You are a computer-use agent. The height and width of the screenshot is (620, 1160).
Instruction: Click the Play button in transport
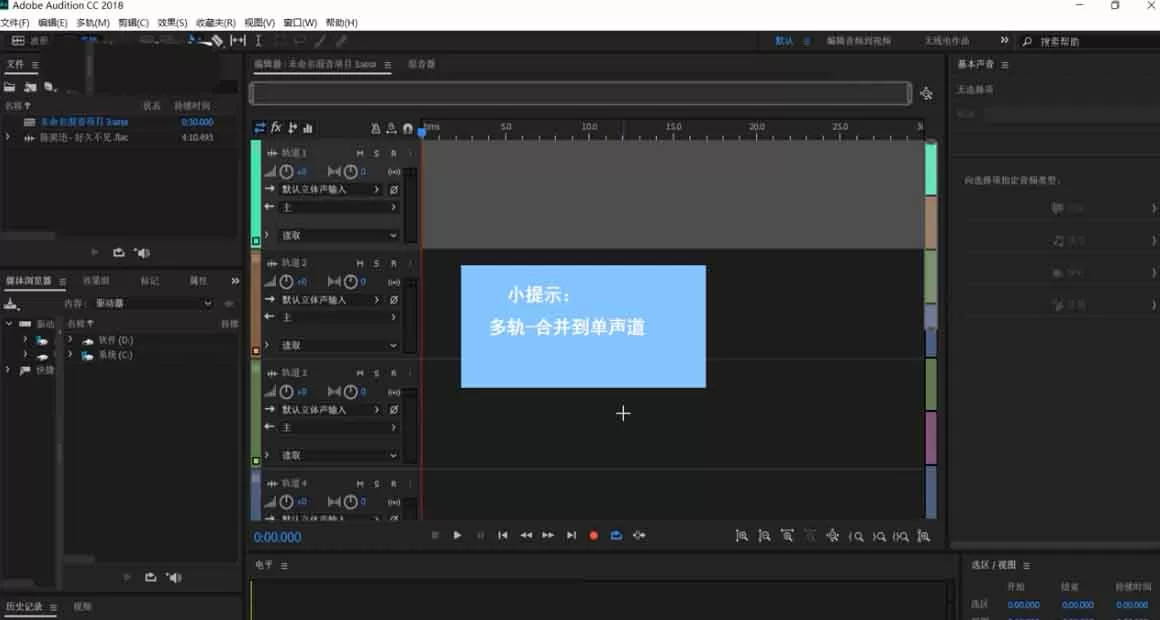[x=457, y=535]
